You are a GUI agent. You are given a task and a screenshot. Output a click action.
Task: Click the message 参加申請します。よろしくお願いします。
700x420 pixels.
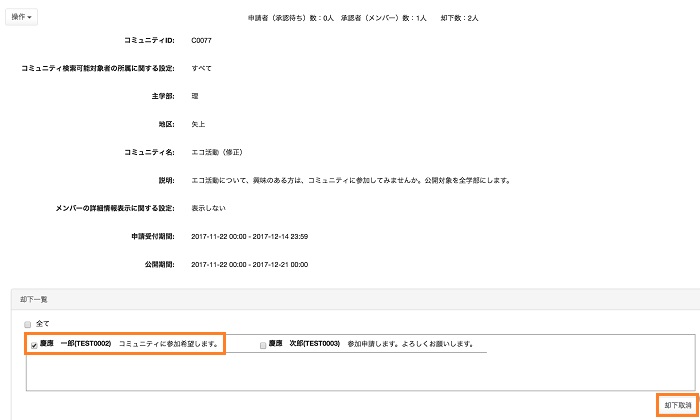[410, 345]
